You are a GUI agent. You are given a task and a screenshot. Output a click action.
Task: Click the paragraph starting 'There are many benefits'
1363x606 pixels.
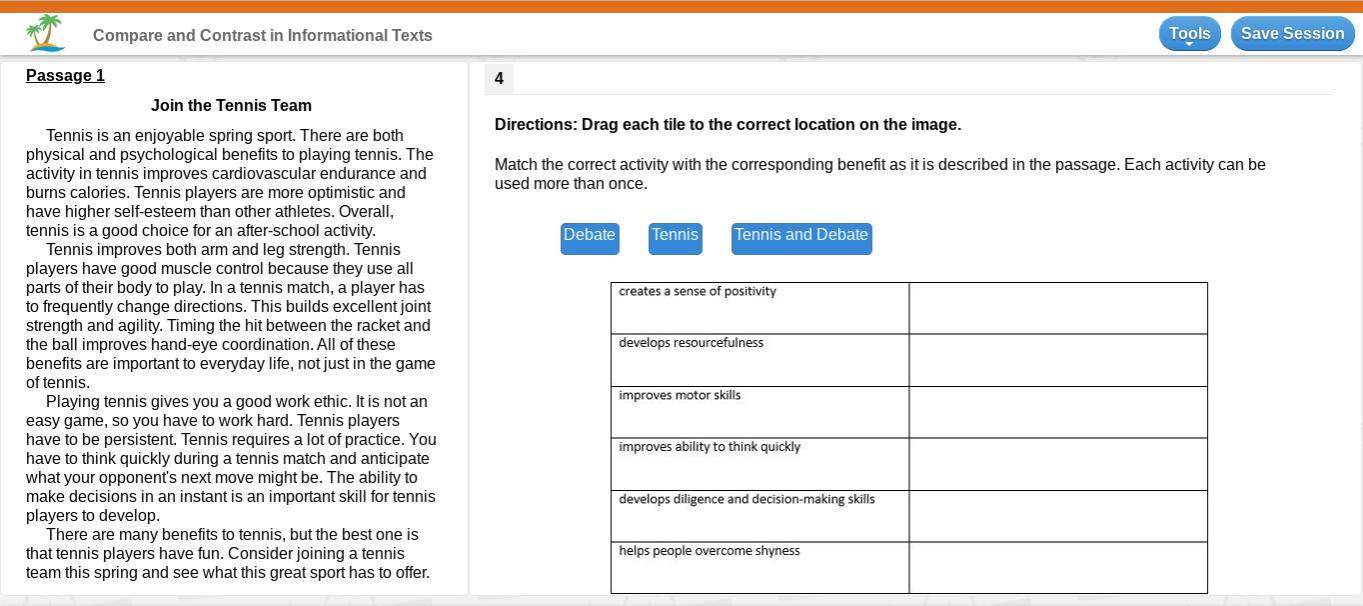[228, 554]
